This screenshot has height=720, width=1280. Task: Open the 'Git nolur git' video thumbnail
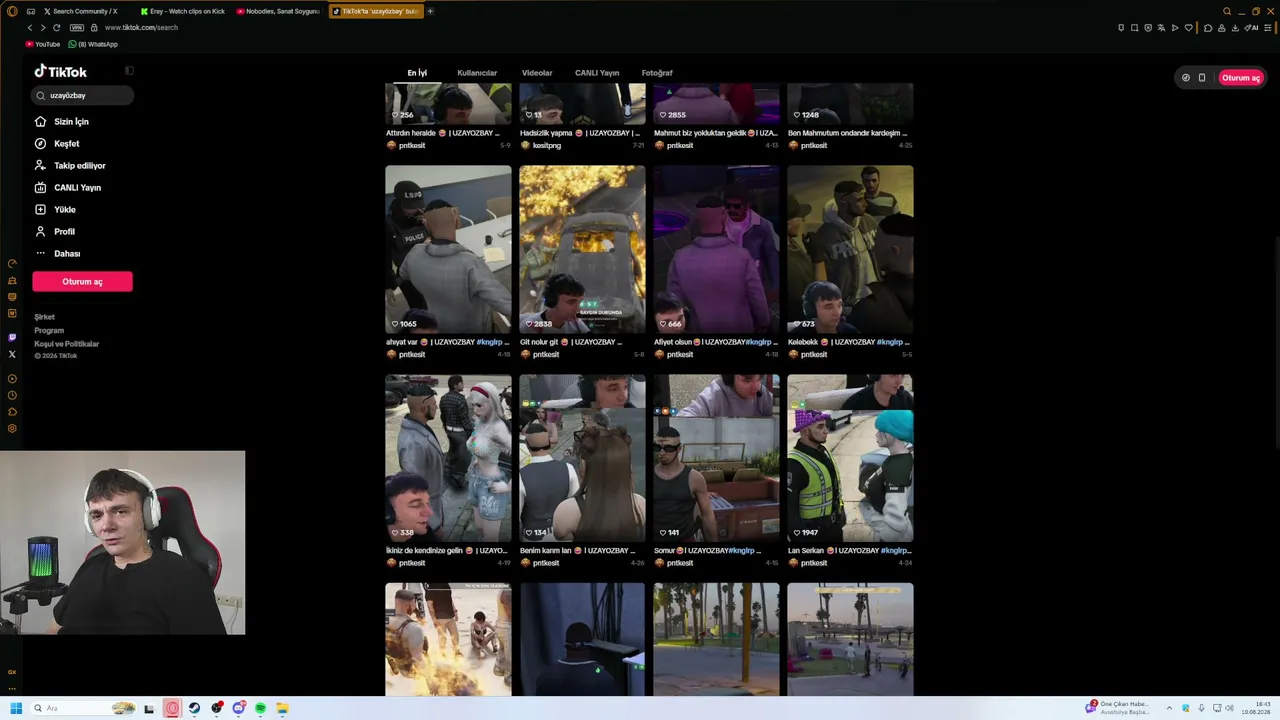click(x=582, y=249)
